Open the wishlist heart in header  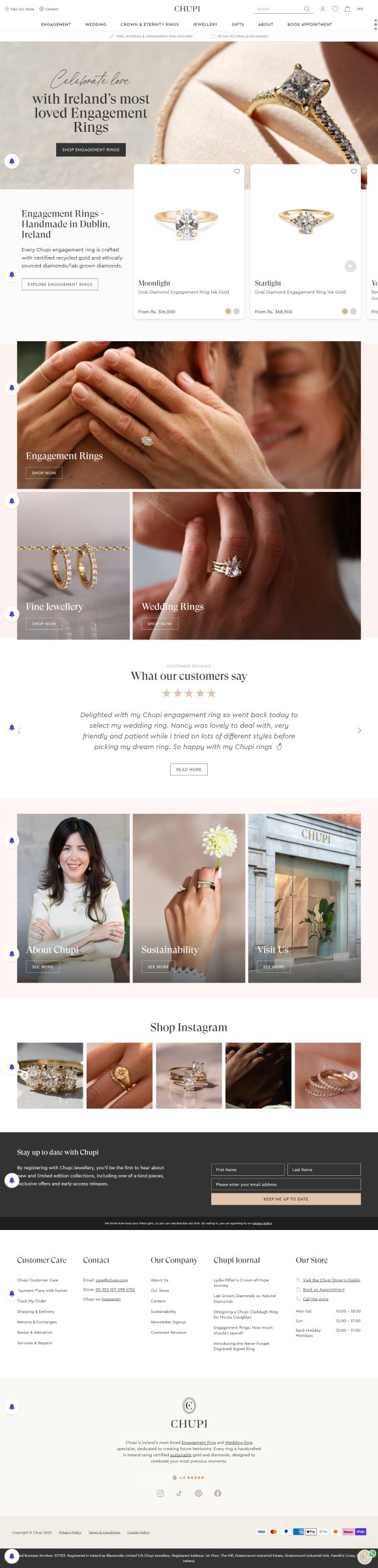coord(335,9)
